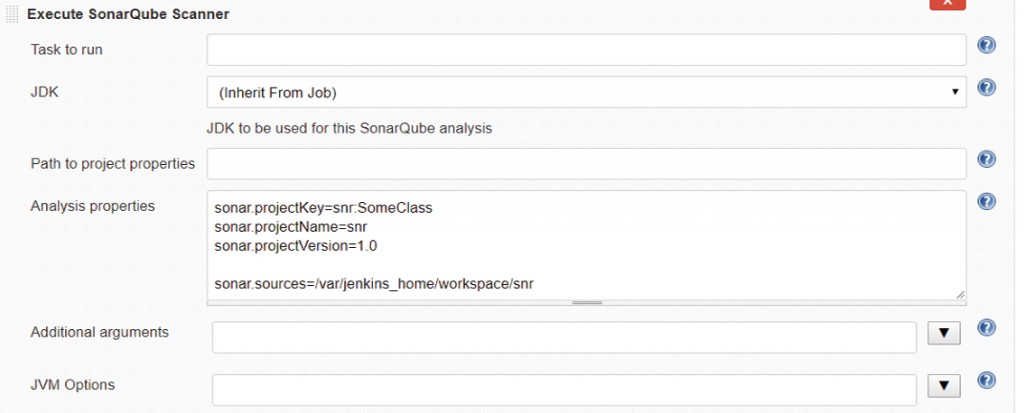Open the JDK Inherit From Job dropdown
The image size is (1024, 413).
tap(586, 92)
